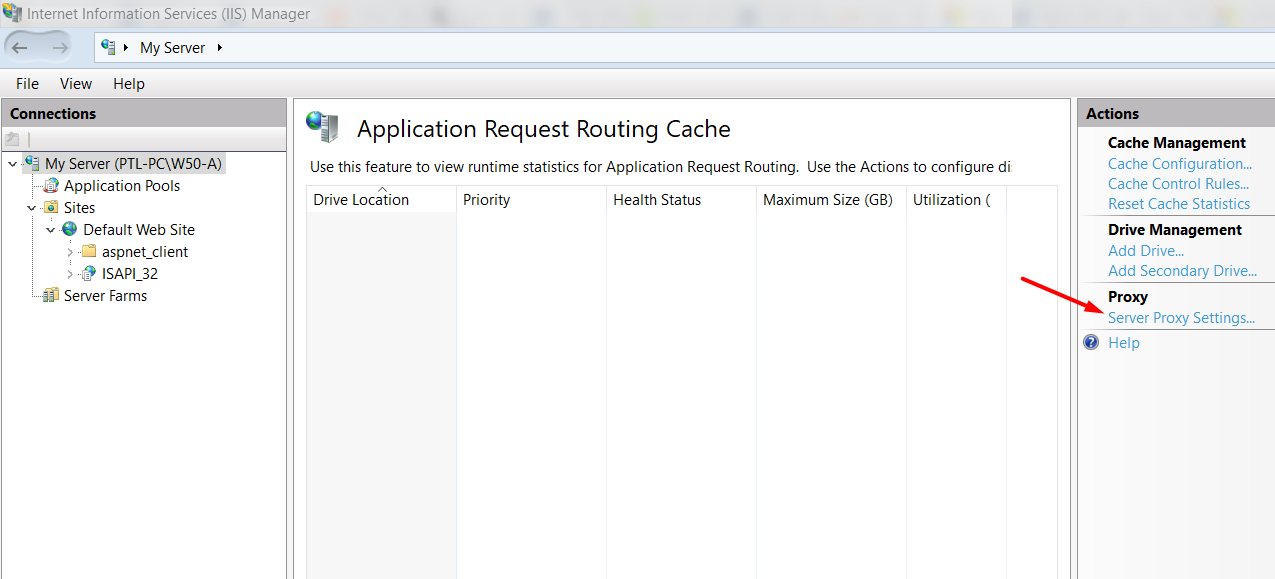Sort by Maximum Size (GB) column header
The width and height of the screenshot is (1275, 579).
(831, 199)
